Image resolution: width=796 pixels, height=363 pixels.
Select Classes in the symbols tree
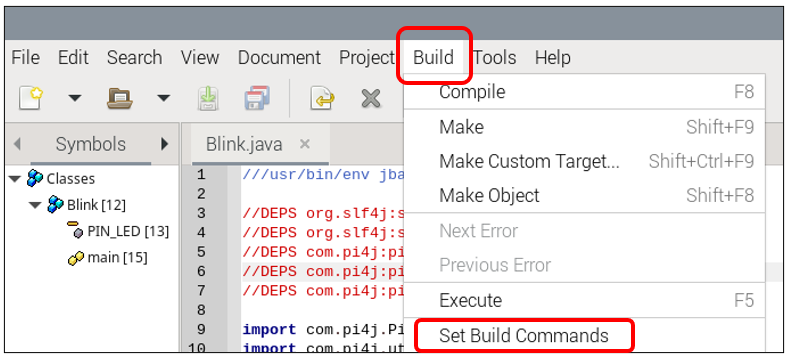tap(71, 179)
